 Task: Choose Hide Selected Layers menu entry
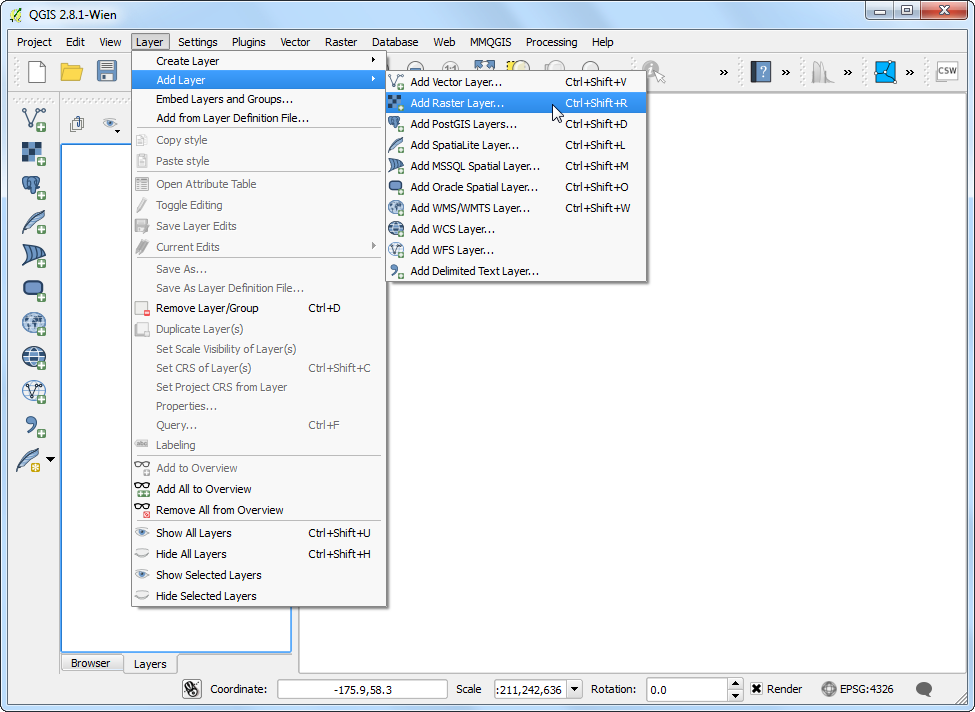point(259,596)
